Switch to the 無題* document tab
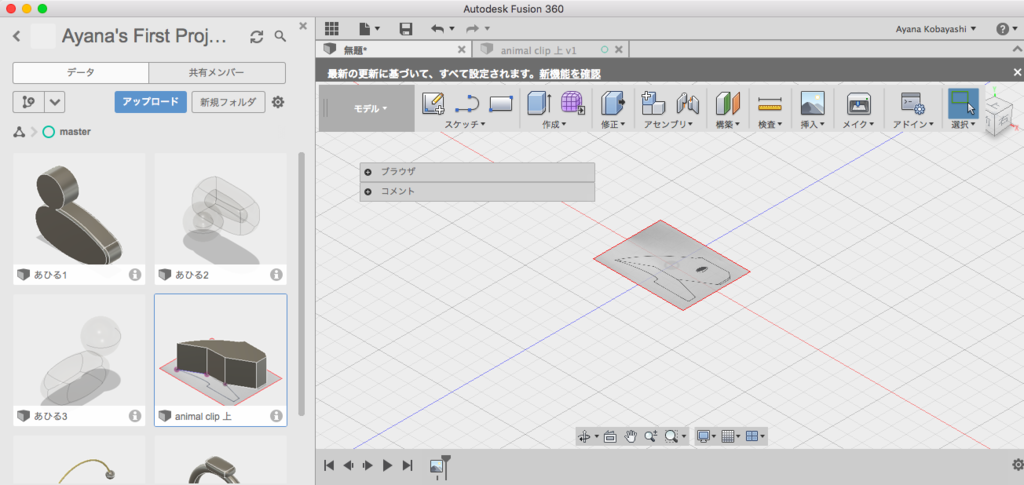1024x485 pixels. point(392,50)
